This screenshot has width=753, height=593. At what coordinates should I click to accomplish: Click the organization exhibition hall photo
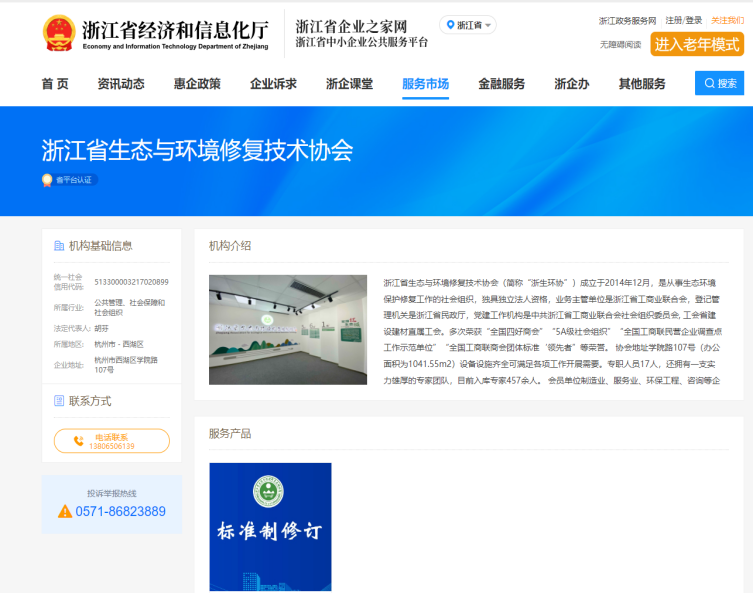tap(288, 329)
